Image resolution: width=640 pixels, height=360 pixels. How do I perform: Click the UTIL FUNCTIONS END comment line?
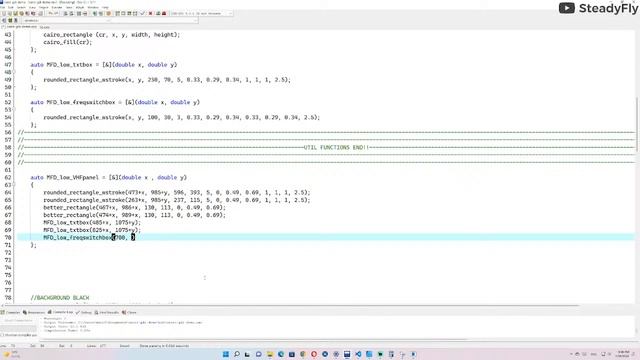click(336, 147)
